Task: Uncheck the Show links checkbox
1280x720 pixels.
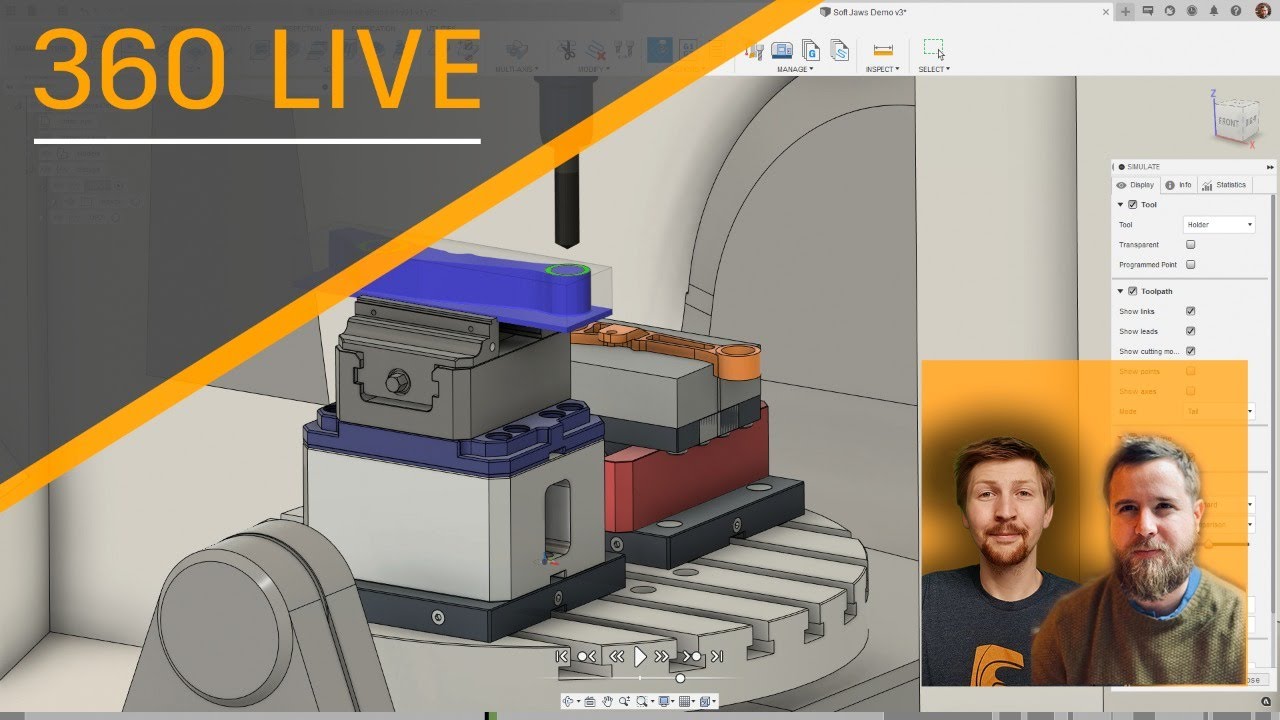Action: click(1190, 311)
